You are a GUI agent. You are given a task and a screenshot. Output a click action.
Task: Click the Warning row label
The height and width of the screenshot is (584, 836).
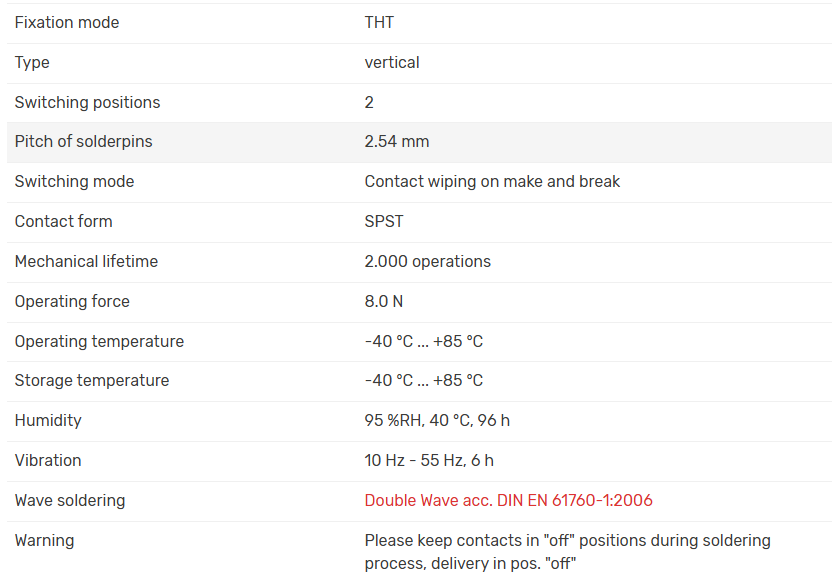point(44,540)
